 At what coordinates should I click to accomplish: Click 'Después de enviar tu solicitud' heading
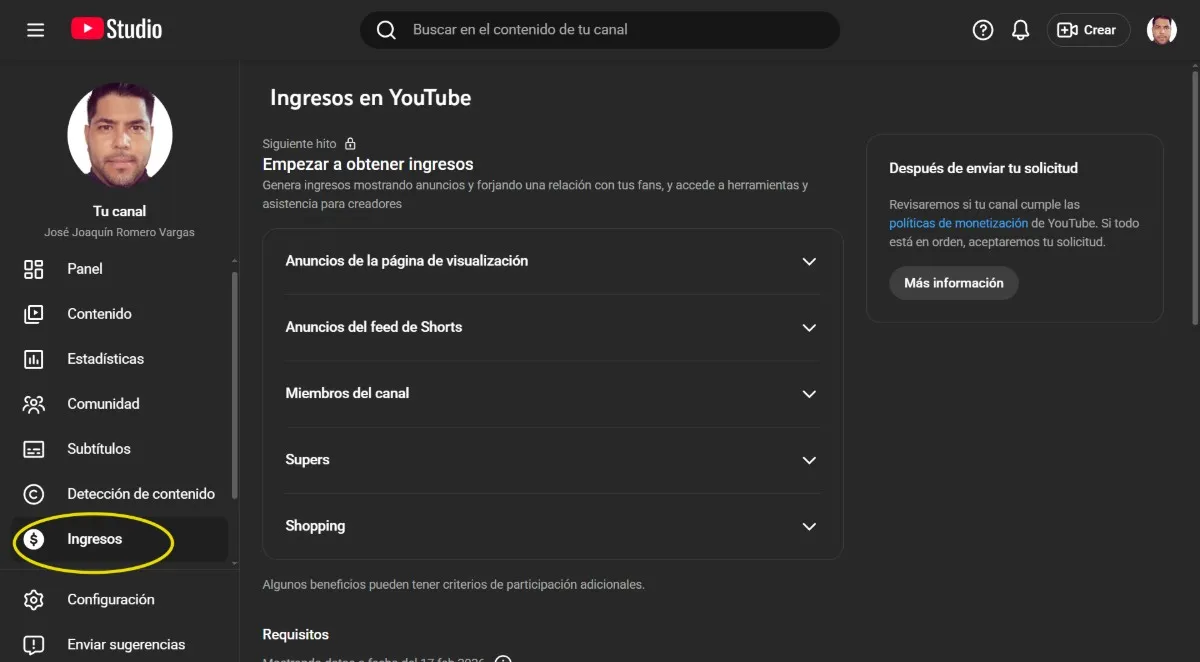(x=984, y=168)
